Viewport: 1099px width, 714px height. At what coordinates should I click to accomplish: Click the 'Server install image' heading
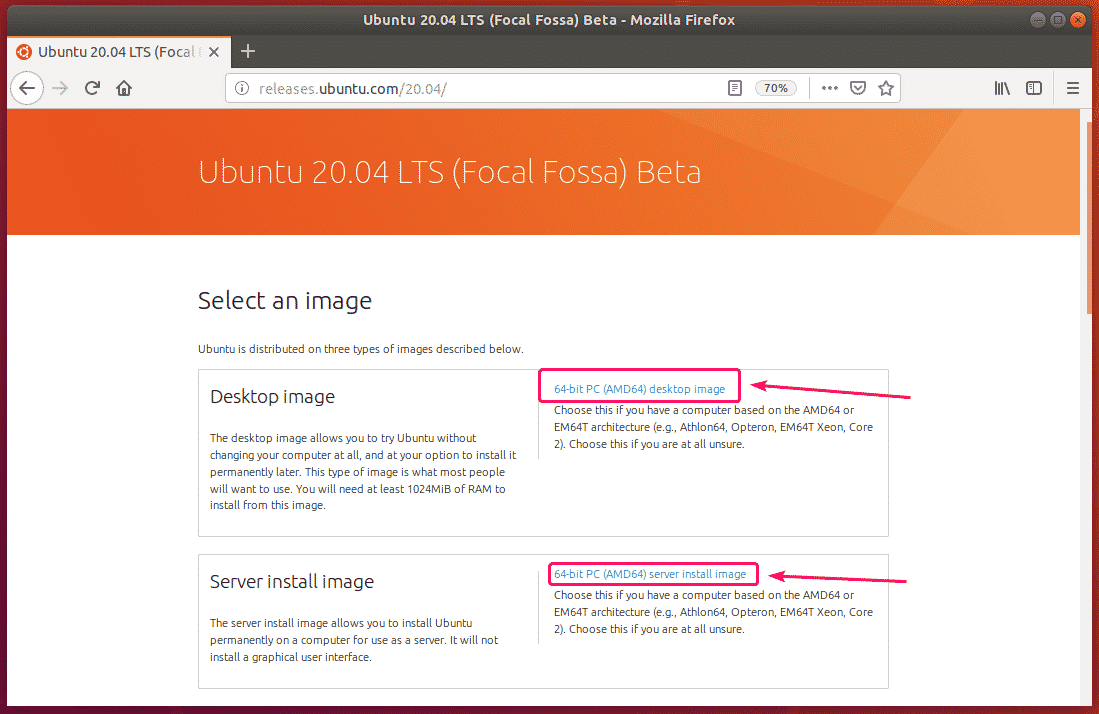pyautogui.click(x=292, y=582)
